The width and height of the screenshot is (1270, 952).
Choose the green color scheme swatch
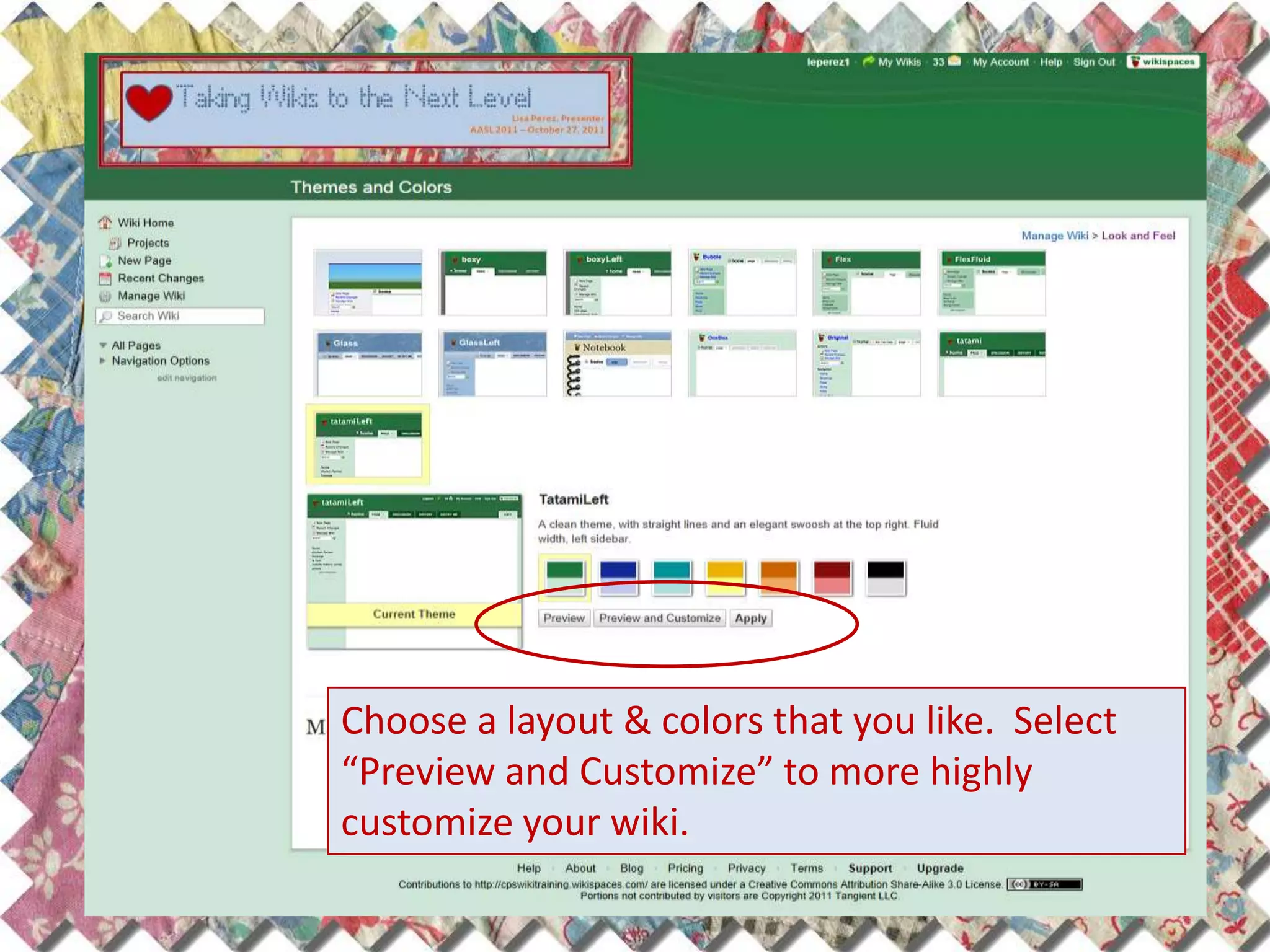[x=564, y=578]
